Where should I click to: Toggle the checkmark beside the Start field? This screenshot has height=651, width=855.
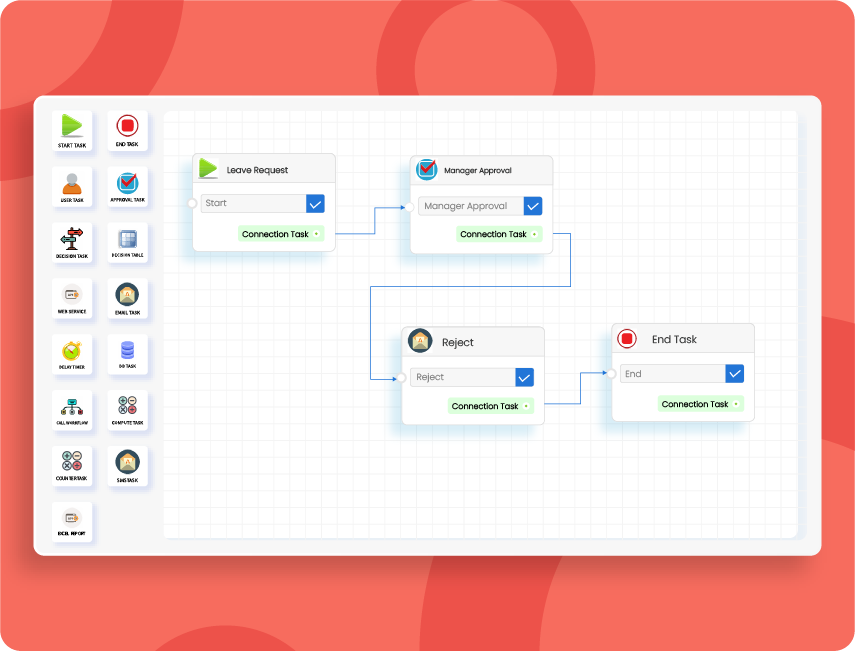tap(315, 203)
